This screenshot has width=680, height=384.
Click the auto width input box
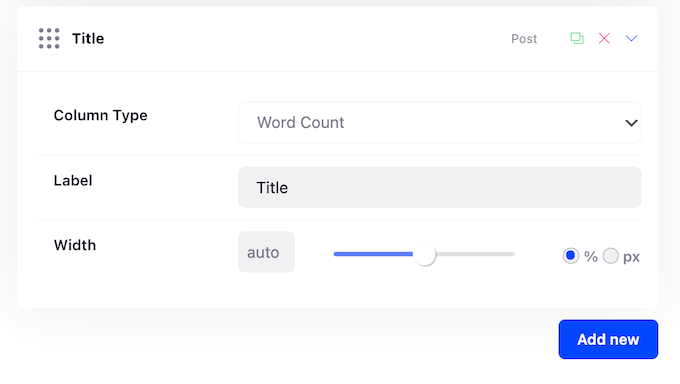click(266, 252)
